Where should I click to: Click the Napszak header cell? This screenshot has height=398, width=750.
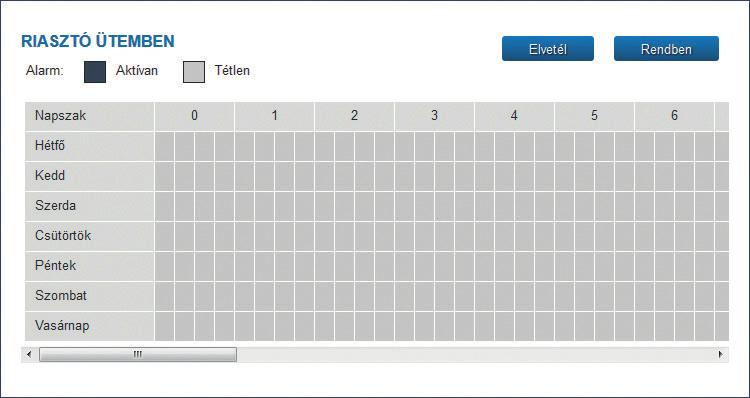point(89,116)
